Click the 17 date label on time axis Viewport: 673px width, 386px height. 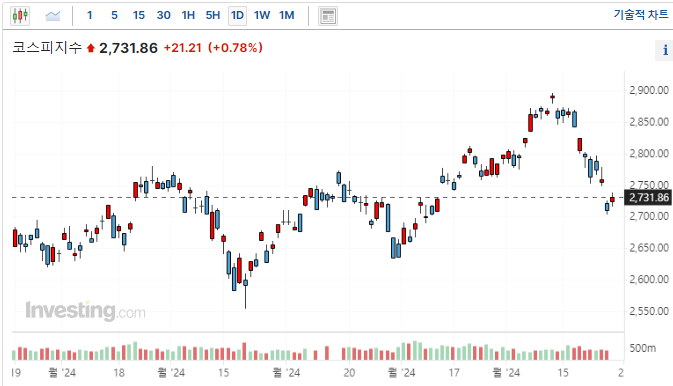454,373
